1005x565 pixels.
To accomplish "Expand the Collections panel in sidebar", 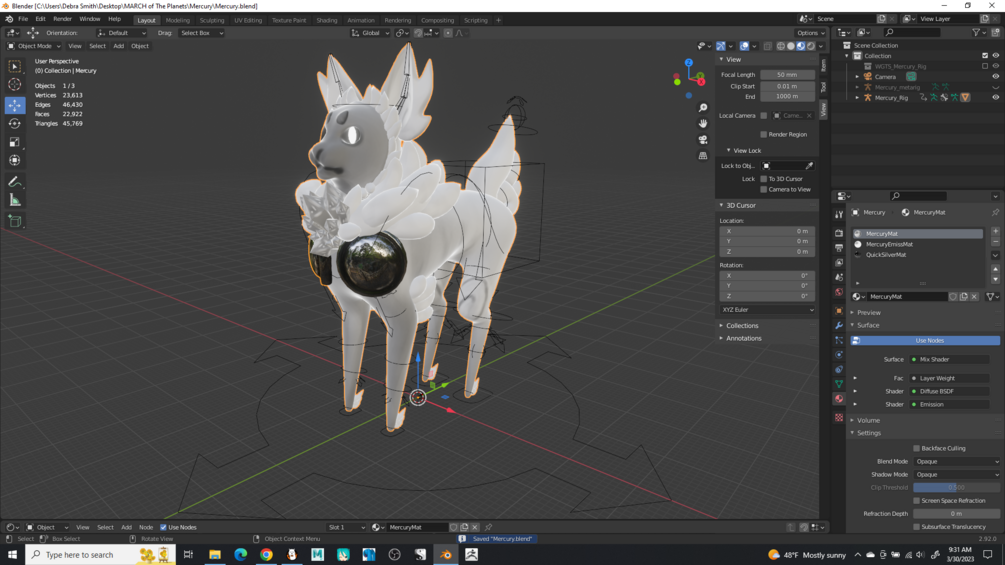I will [x=742, y=326].
